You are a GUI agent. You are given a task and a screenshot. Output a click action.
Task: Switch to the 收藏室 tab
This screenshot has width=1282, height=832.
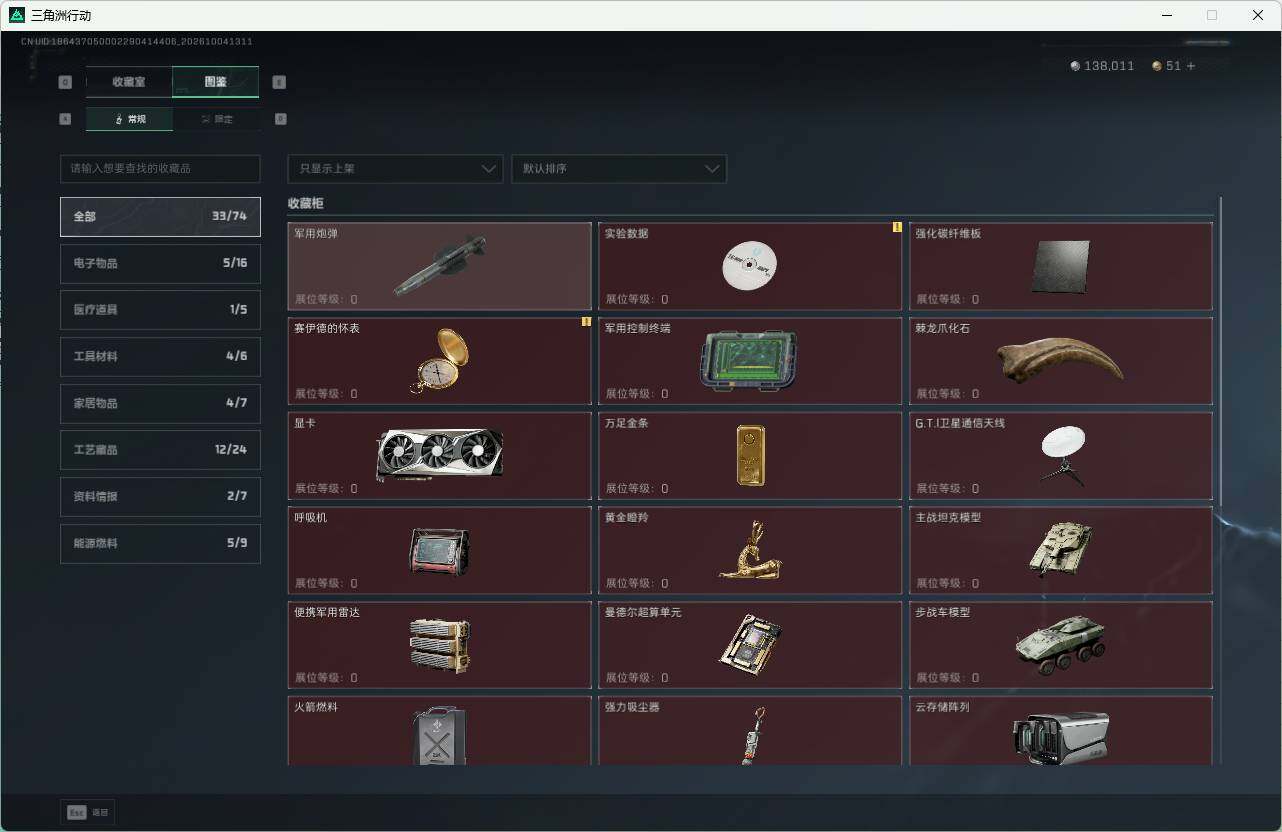[129, 82]
